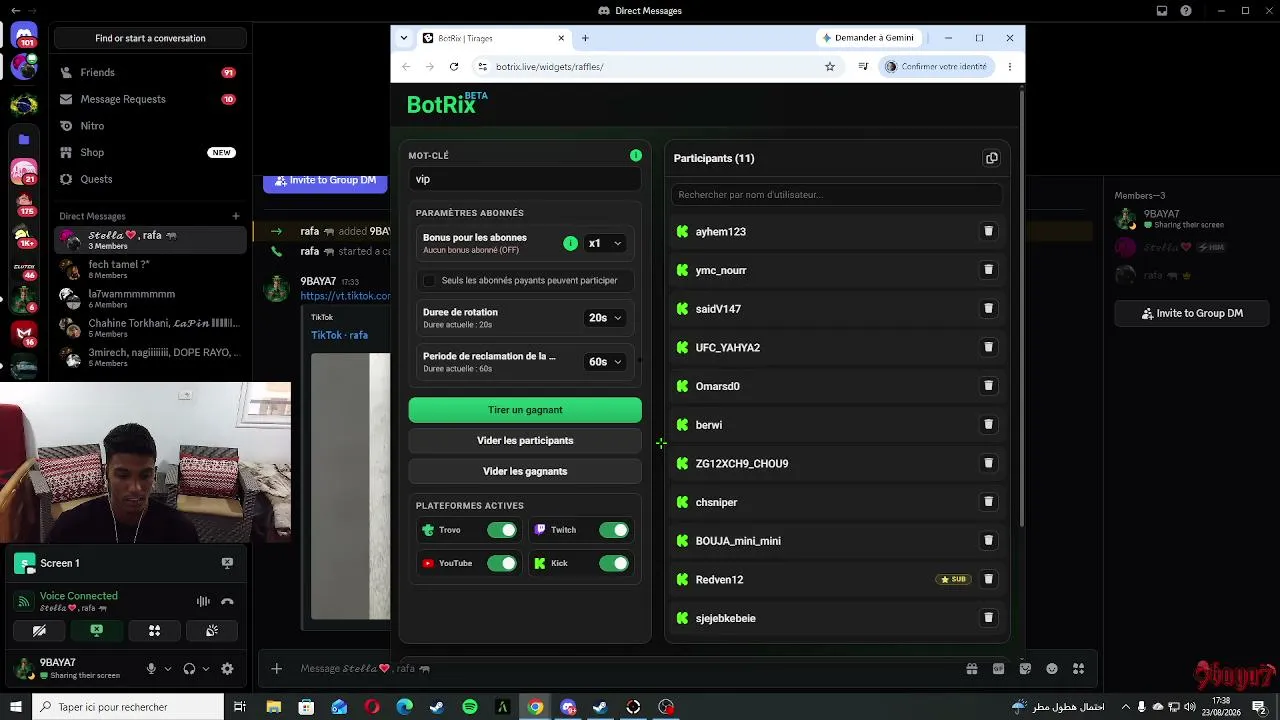Viewport: 1280px width, 720px height.
Task: Click Tirer un gagnant button
Action: click(525, 410)
